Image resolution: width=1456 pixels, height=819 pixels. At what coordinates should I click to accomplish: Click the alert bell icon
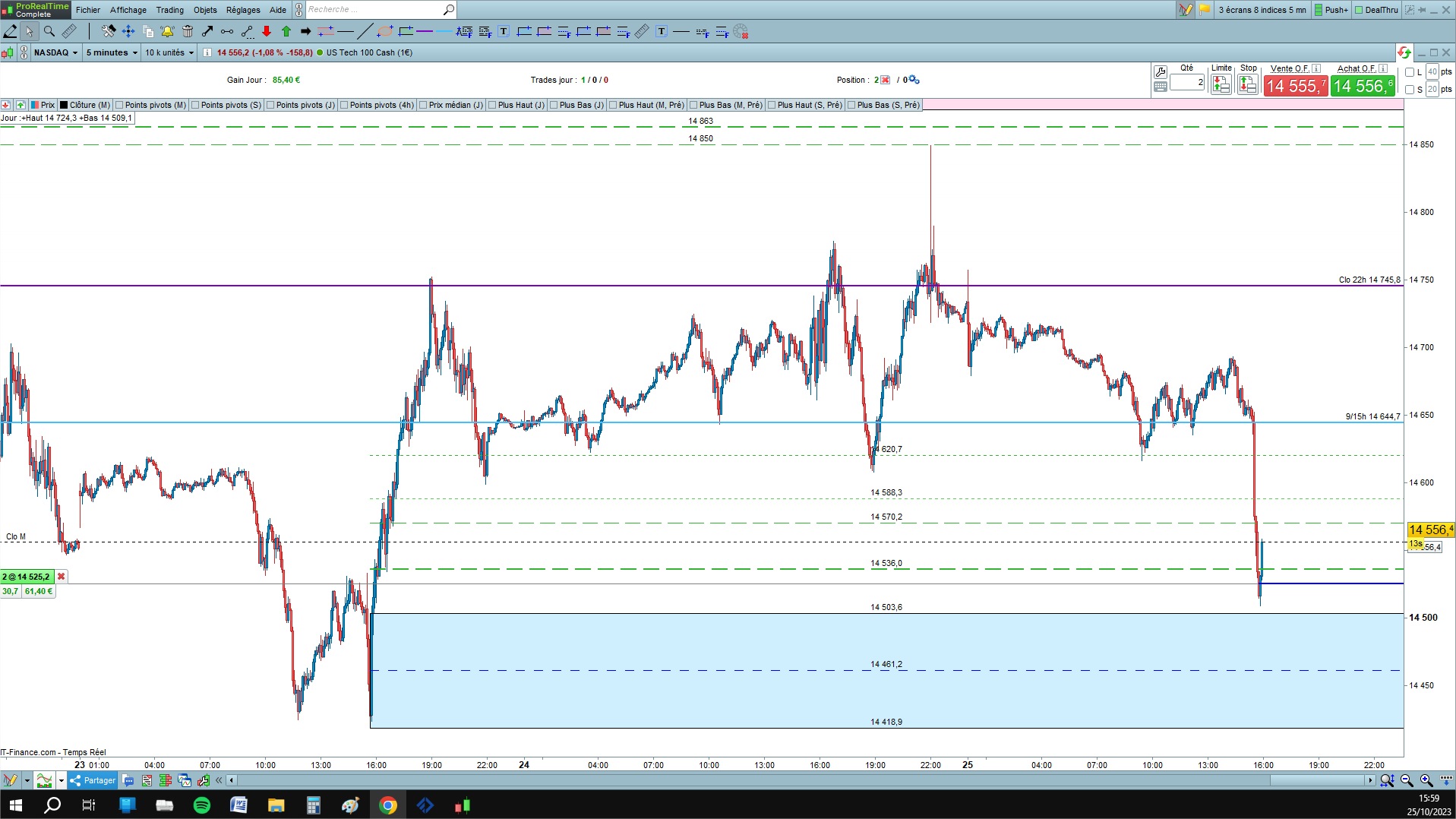coord(167,31)
